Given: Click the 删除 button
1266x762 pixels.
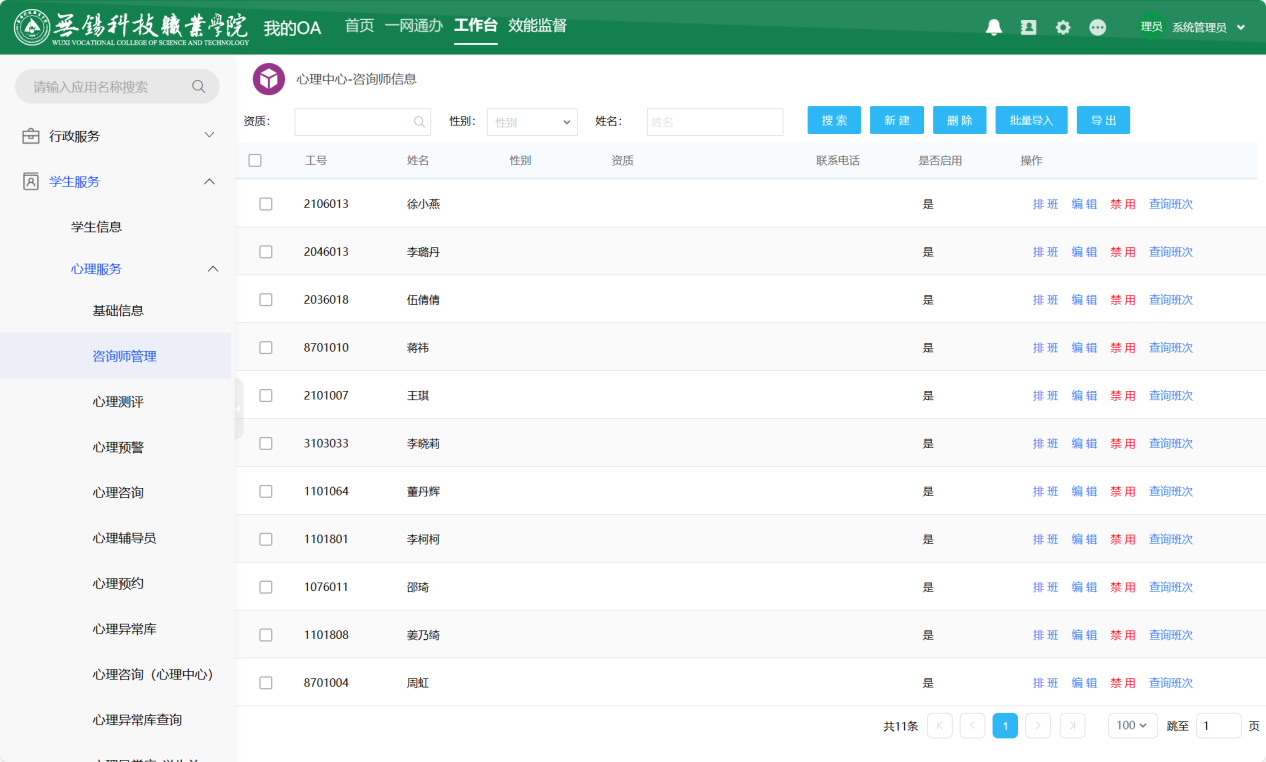Looking at the screenshot, I should [x=960, y=120].
